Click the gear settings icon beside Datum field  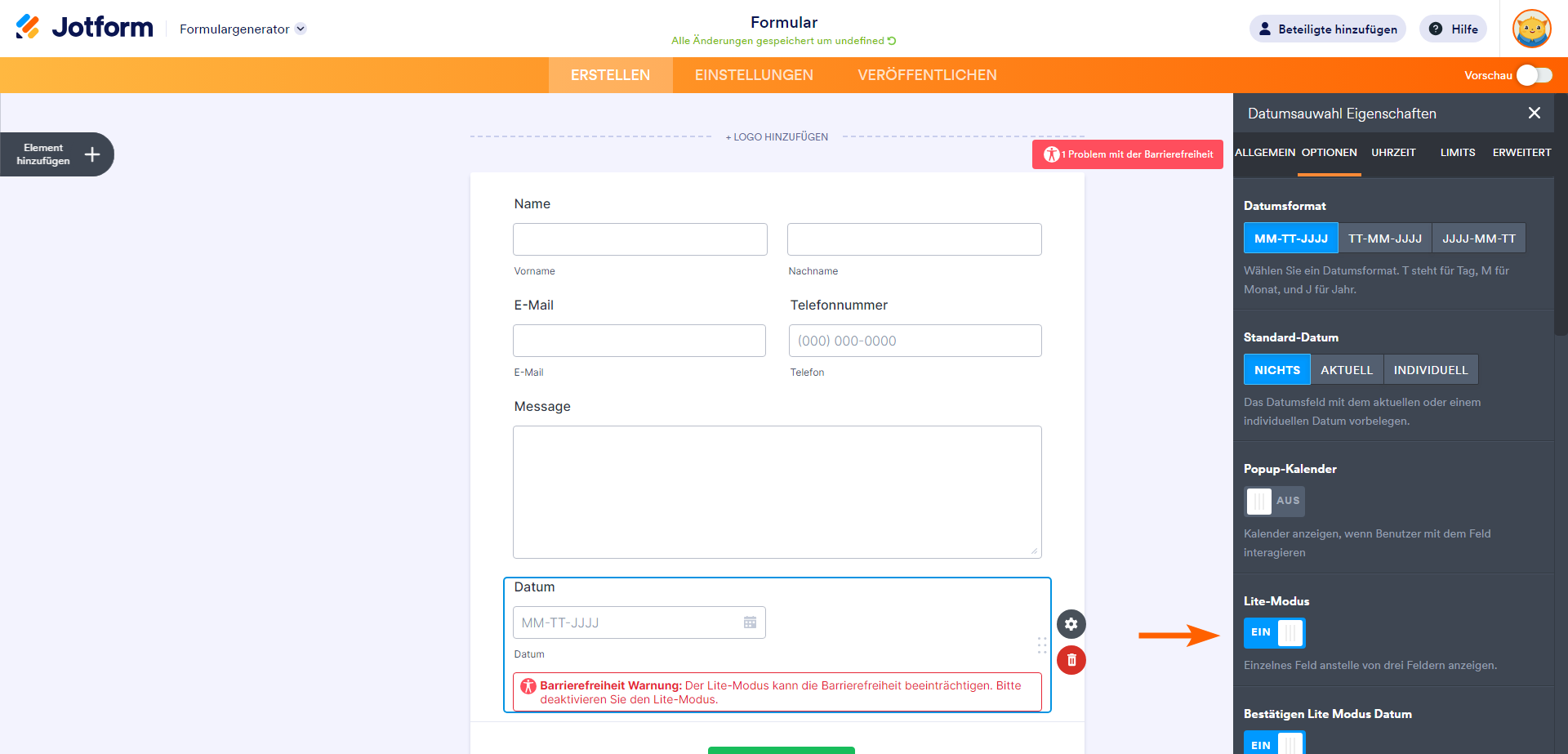click(x=1071, y=624)
